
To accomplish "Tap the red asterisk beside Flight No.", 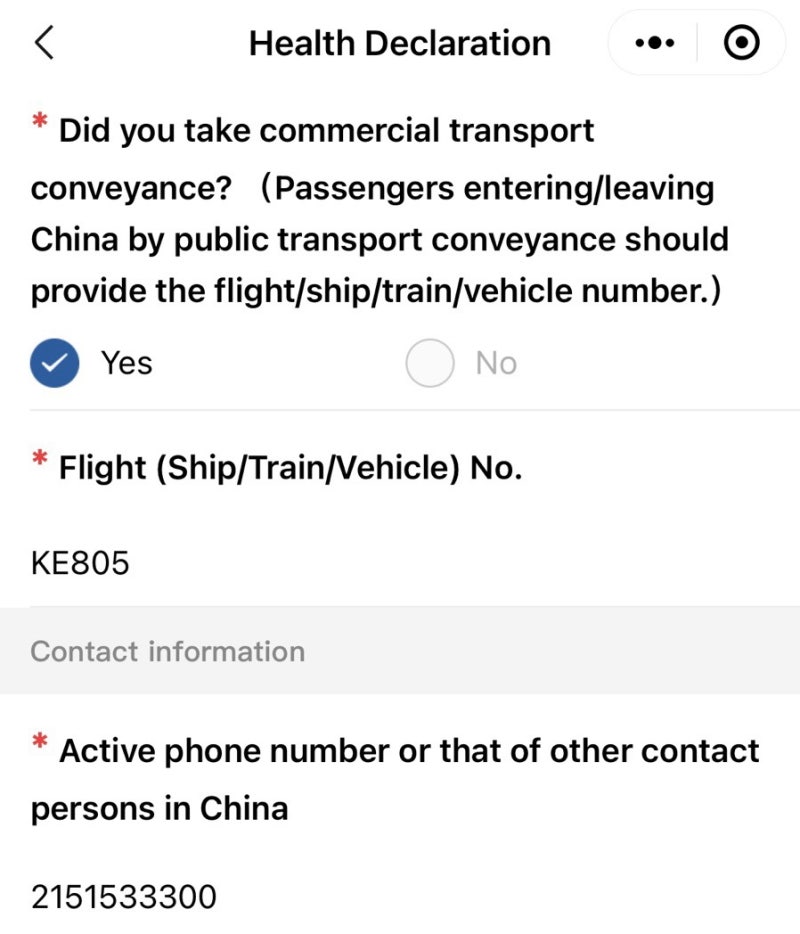I will (40, 458).
